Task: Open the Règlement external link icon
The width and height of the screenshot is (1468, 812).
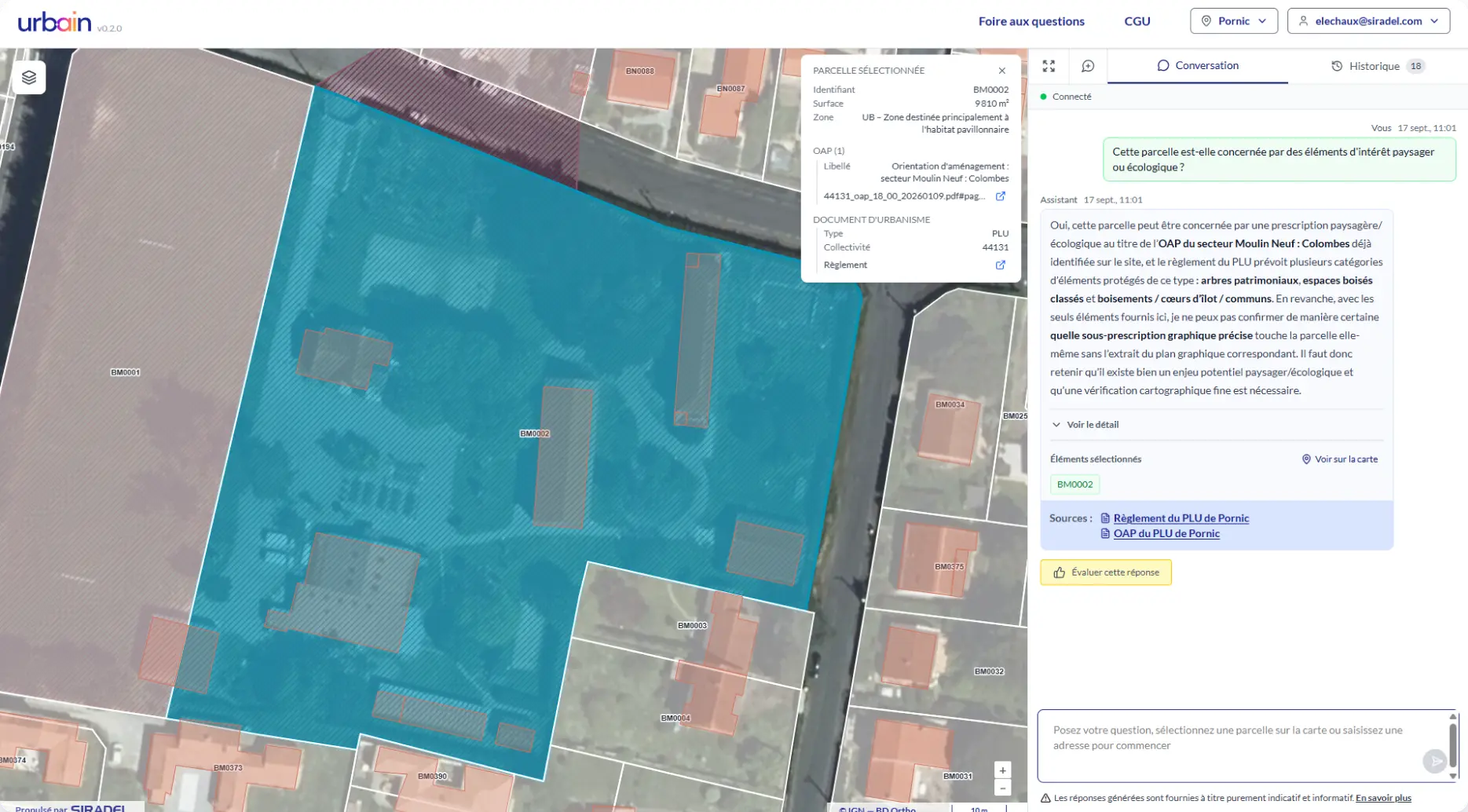Action: [1000, 265]
